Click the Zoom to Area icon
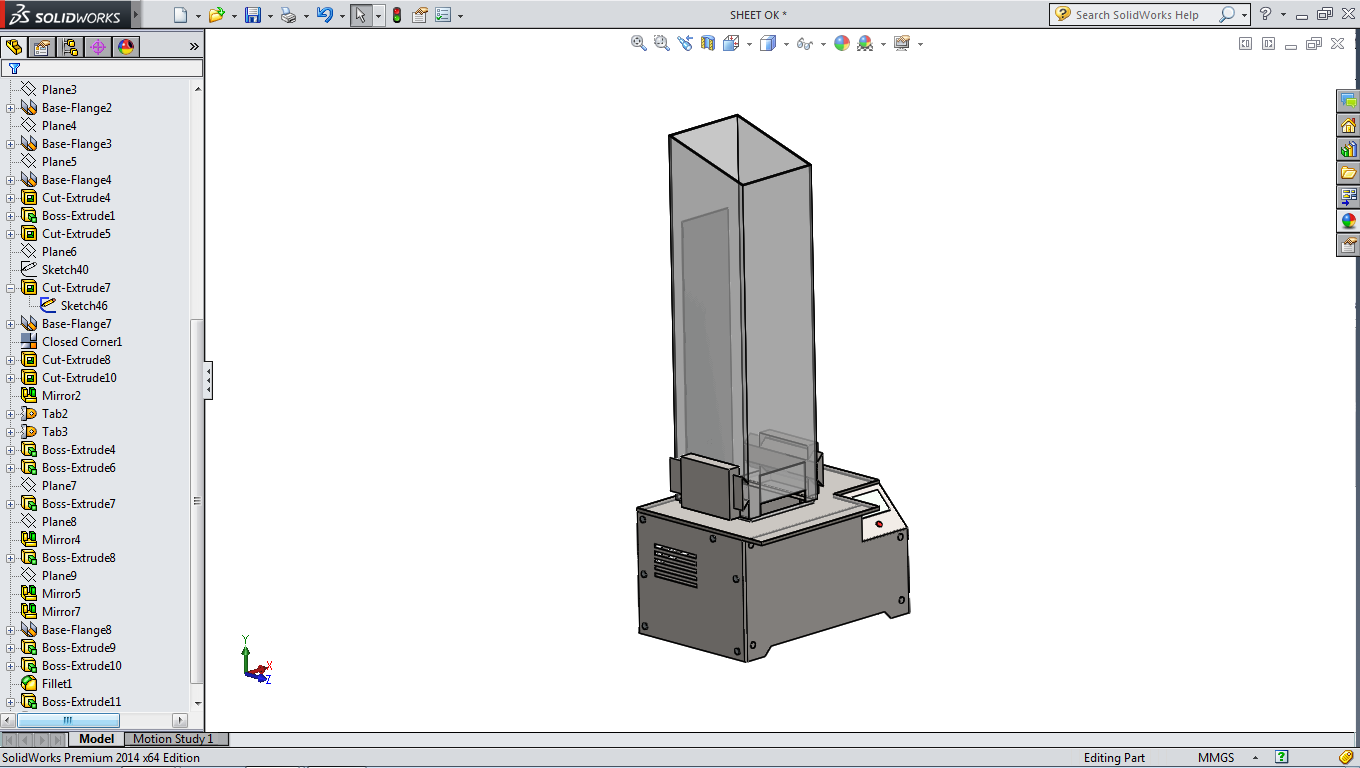 point(662,43)
